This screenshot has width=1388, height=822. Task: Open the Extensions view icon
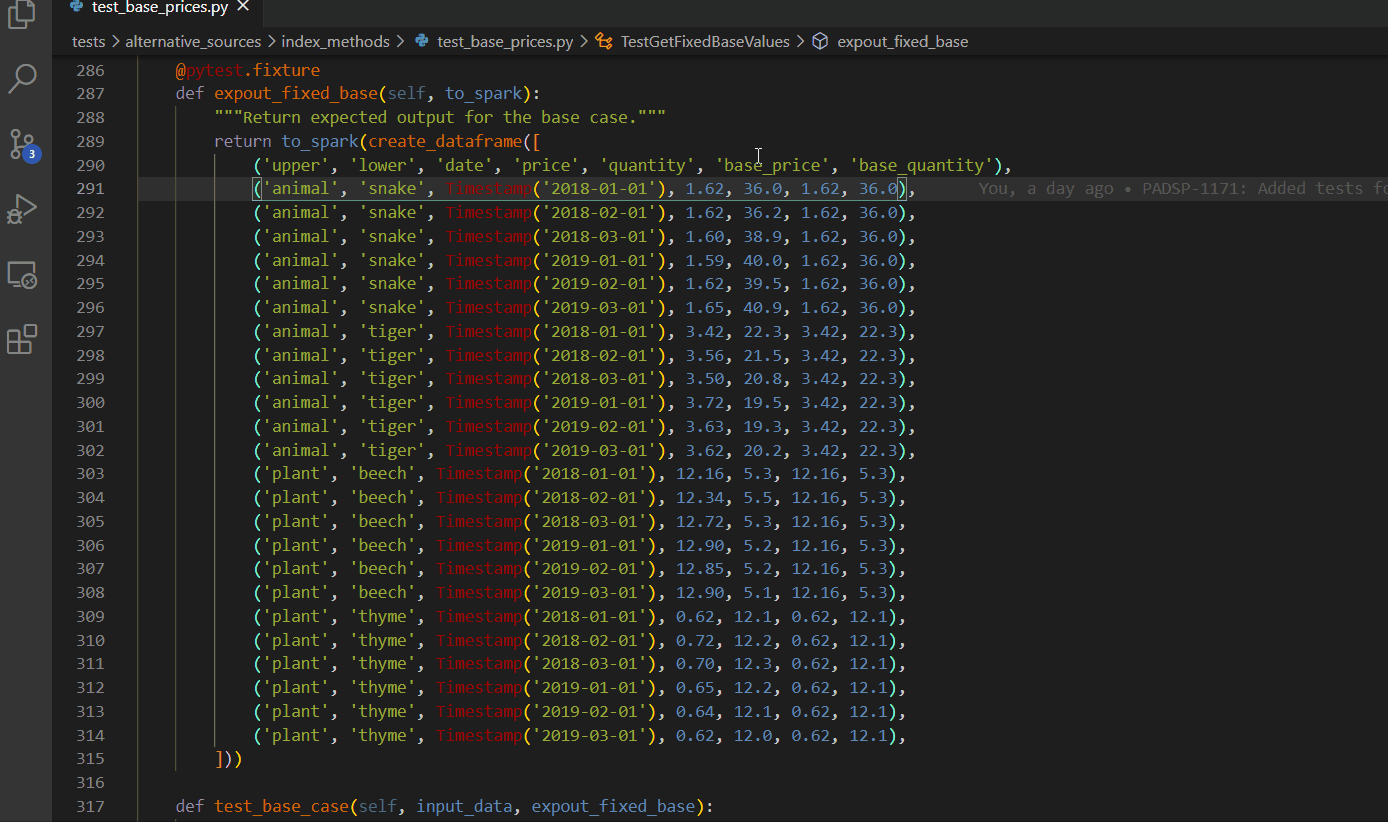pos(22,340)
